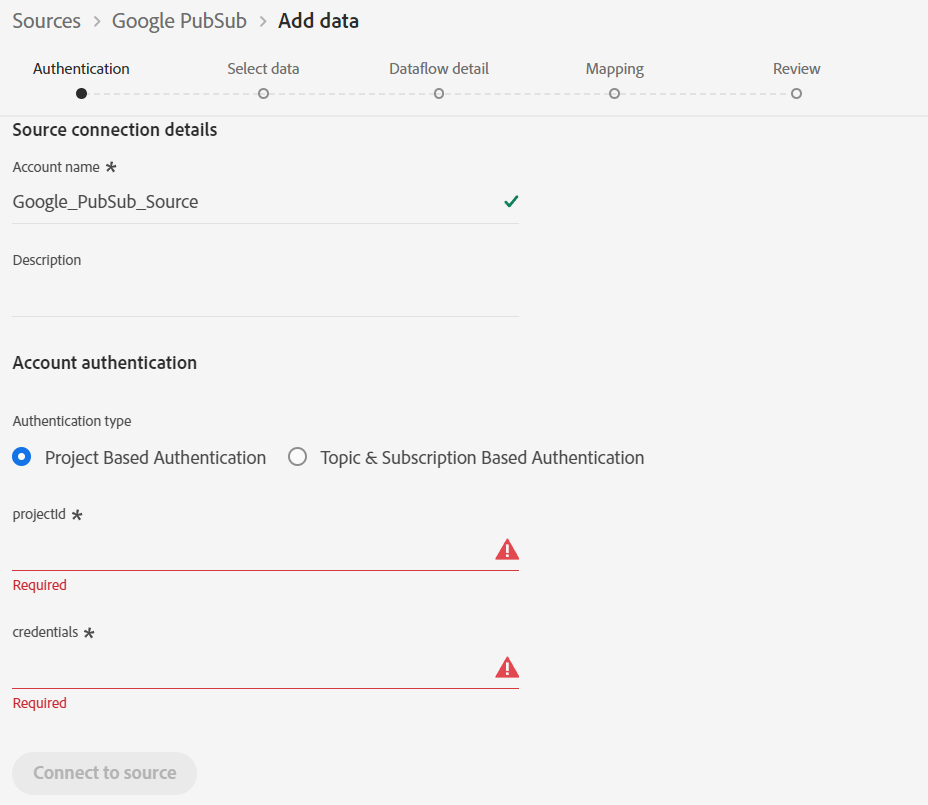Image resolution: width=928 pixels, height=805 pixels.
Task: Click the warning icon on projectId field
Action: pos(507,548)
